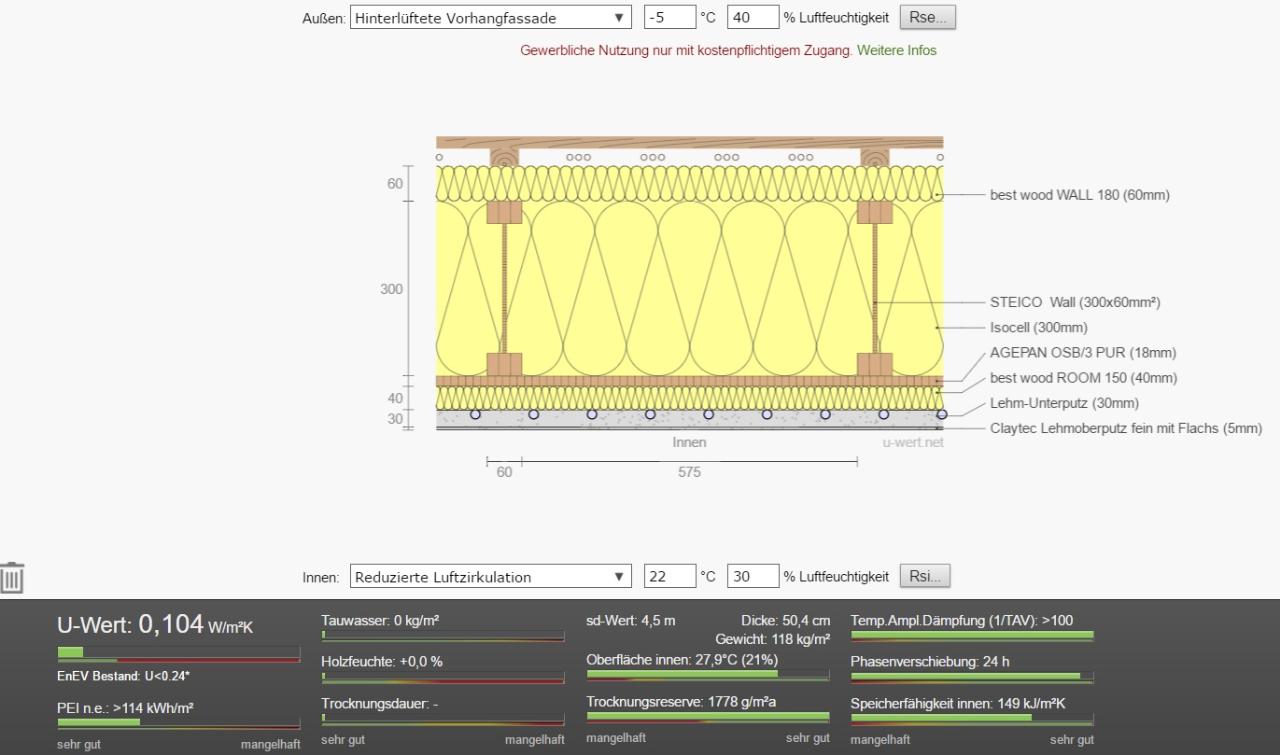
Task: Click the Gewerbliche Nutzung notice text
Action: pyautogui.click(x=687, y=50)
